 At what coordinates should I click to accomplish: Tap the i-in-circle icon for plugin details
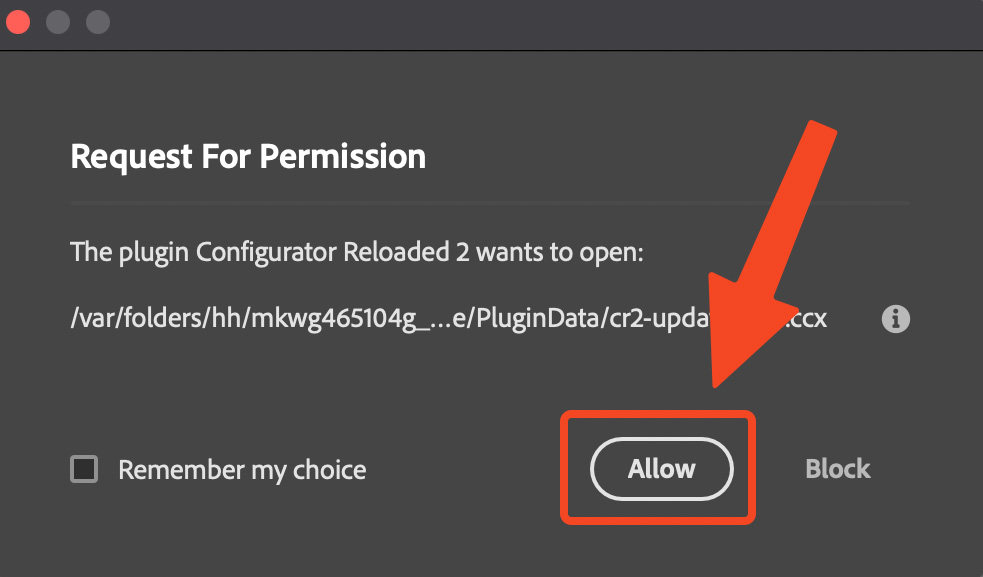[895, 318]
